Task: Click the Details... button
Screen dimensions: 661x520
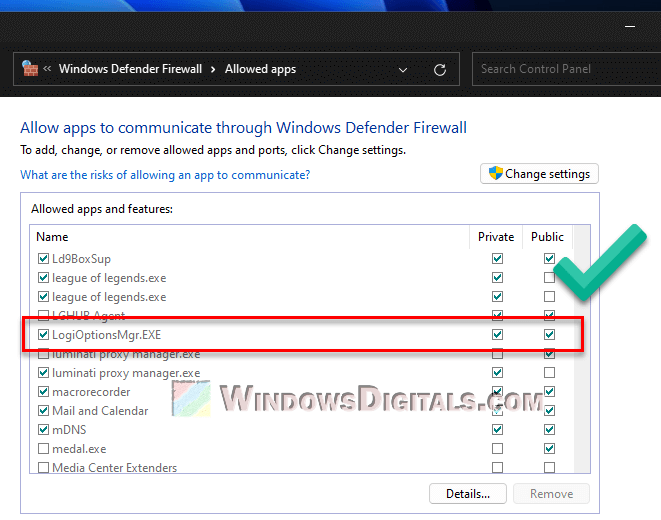Action: click(x=468, y=493)
